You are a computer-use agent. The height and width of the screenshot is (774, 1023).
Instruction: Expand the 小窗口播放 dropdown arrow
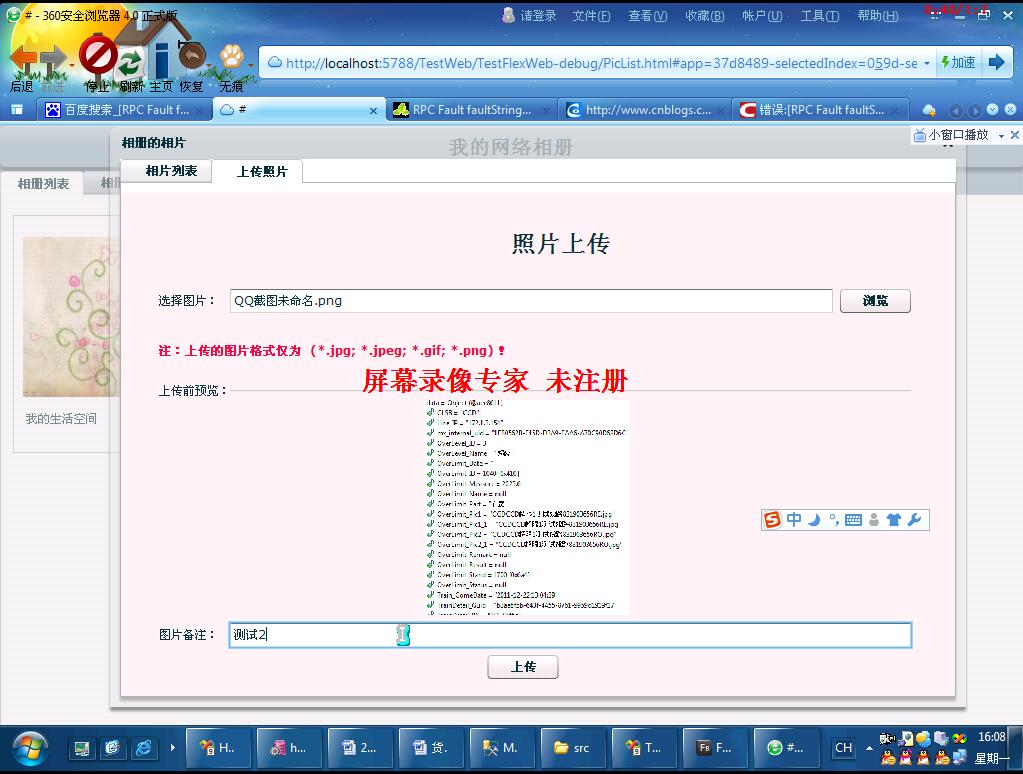pos(1001,136)
